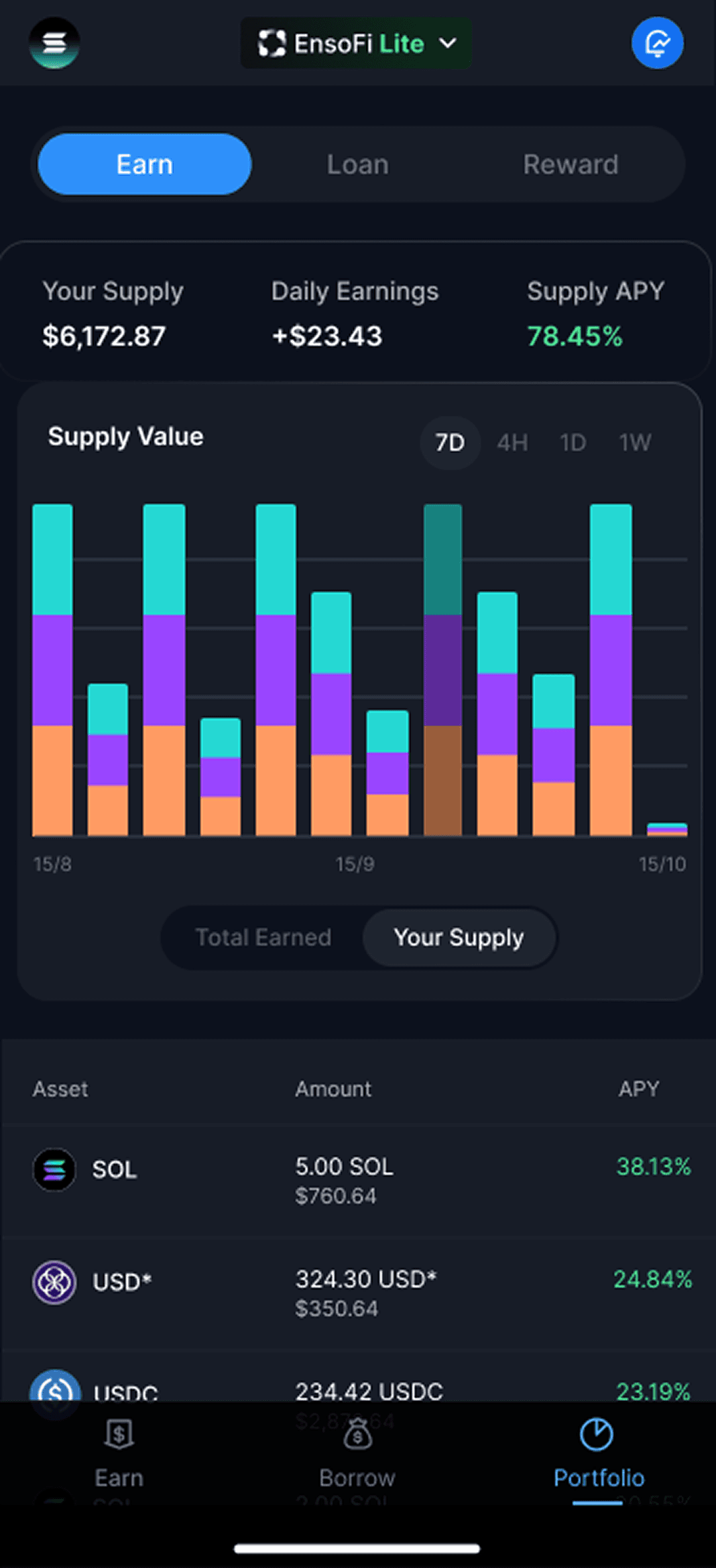
Task: Click the Supply Value chart title
Action: coord(126,436)
